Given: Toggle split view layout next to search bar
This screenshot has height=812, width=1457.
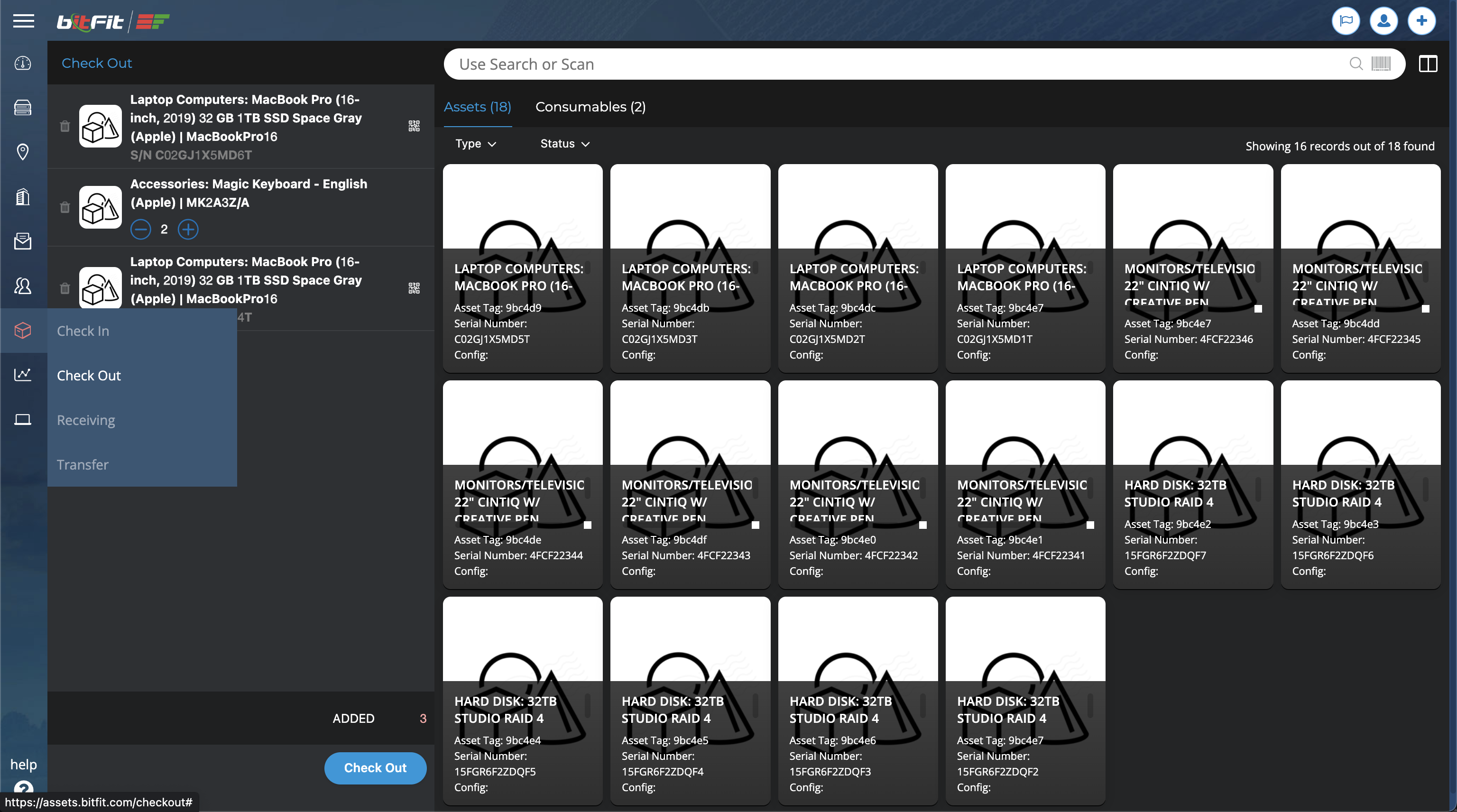Looking at the screenshot, I should tap(1428, 64).
